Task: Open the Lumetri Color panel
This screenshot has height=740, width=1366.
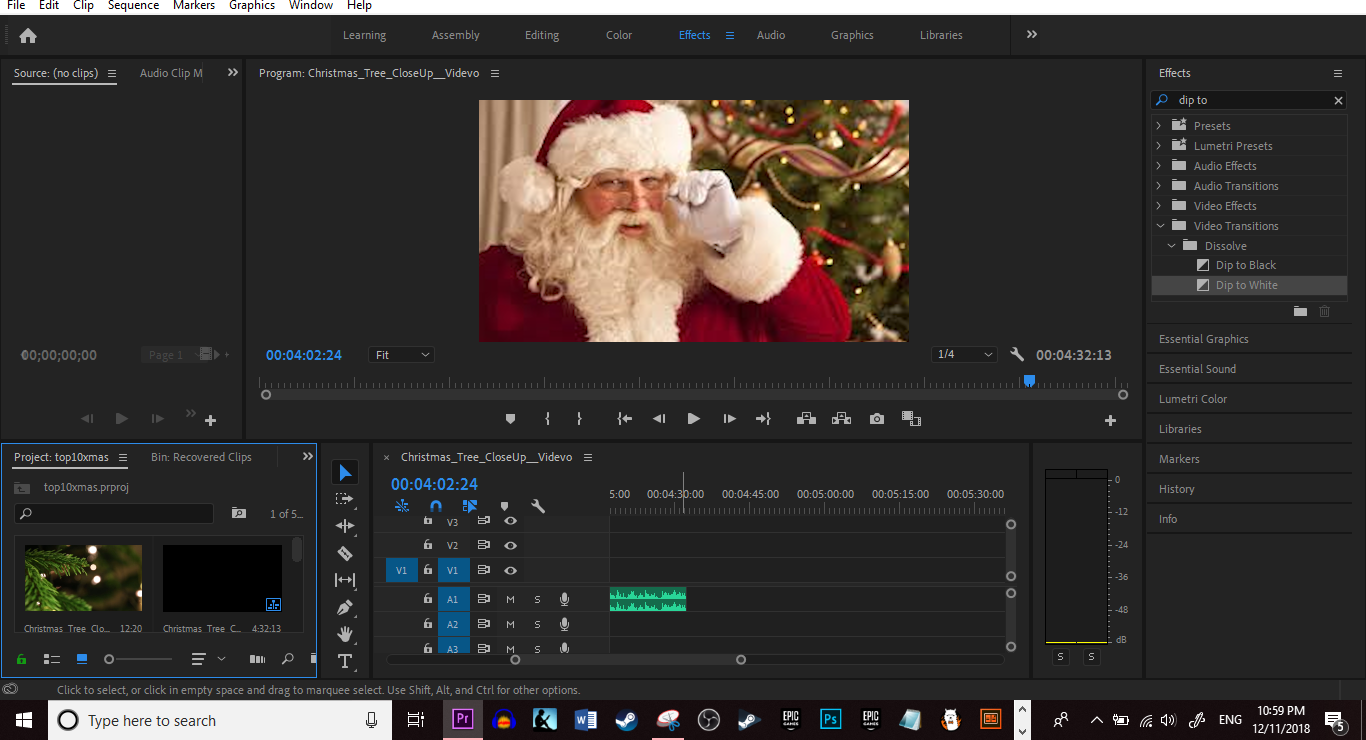Action: 1193,399
